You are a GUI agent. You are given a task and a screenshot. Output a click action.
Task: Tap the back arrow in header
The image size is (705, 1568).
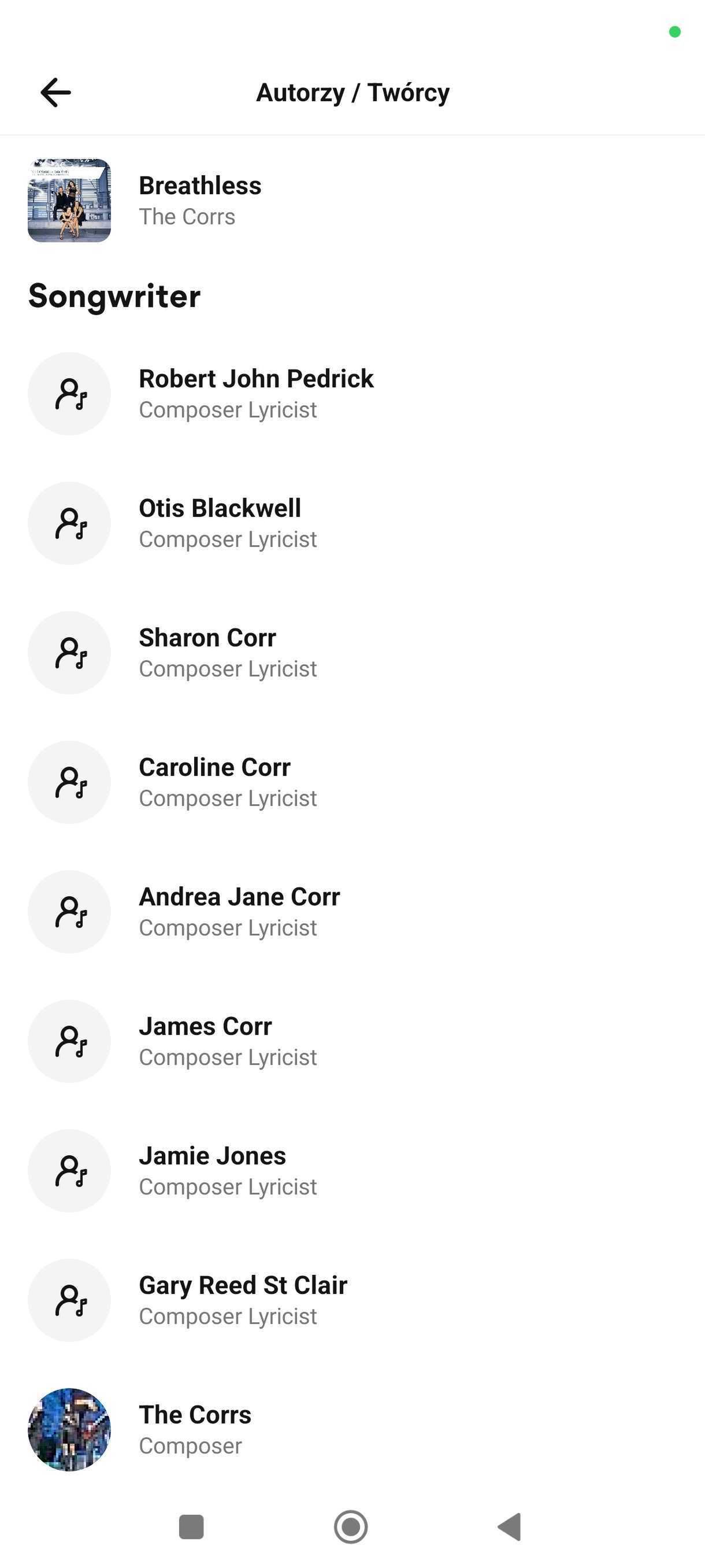[55, 93]
